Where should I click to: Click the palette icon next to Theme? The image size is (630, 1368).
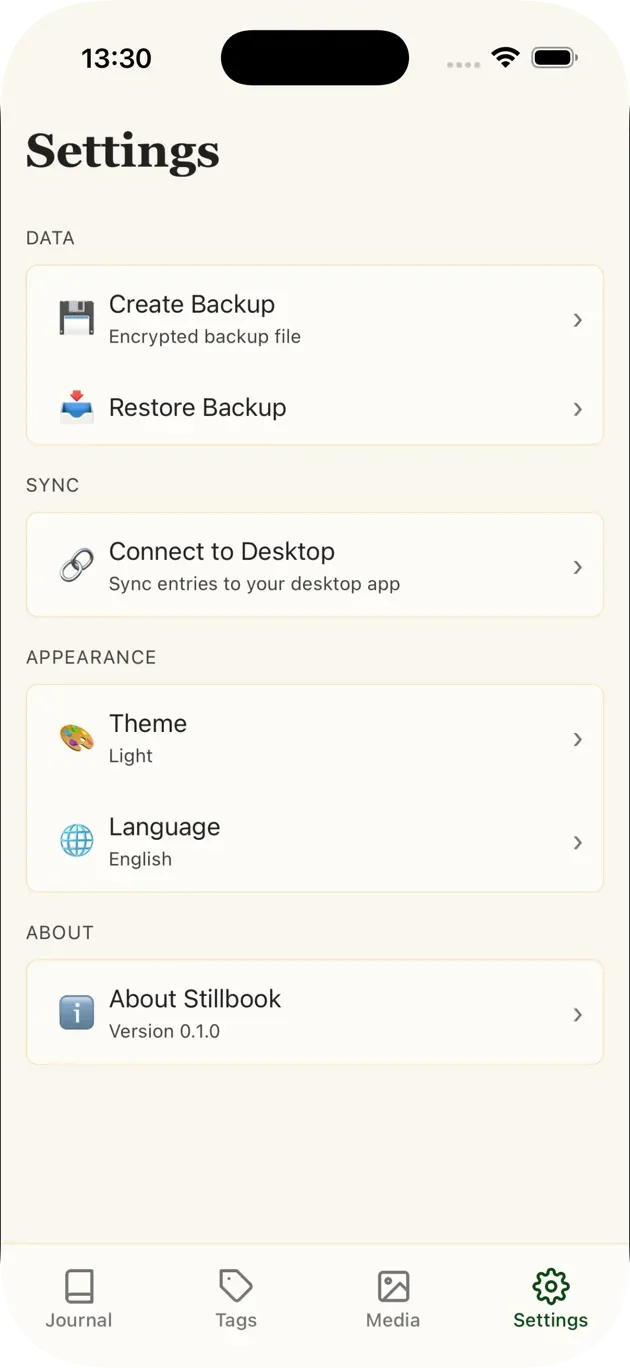76,737
